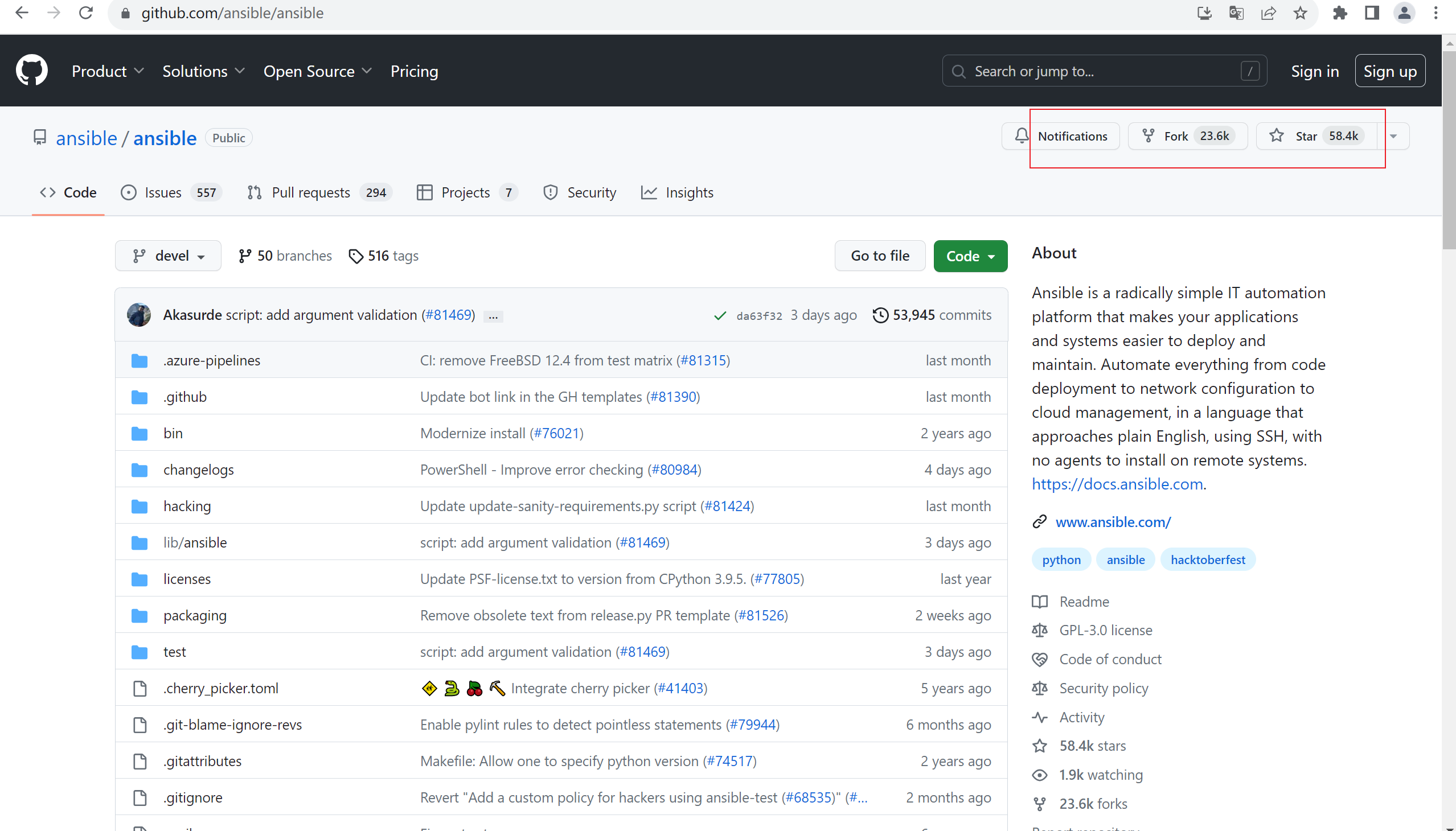Click the GitHub Octocat logo
Viewport: 1456px width, 831px height.
[32, 71]
